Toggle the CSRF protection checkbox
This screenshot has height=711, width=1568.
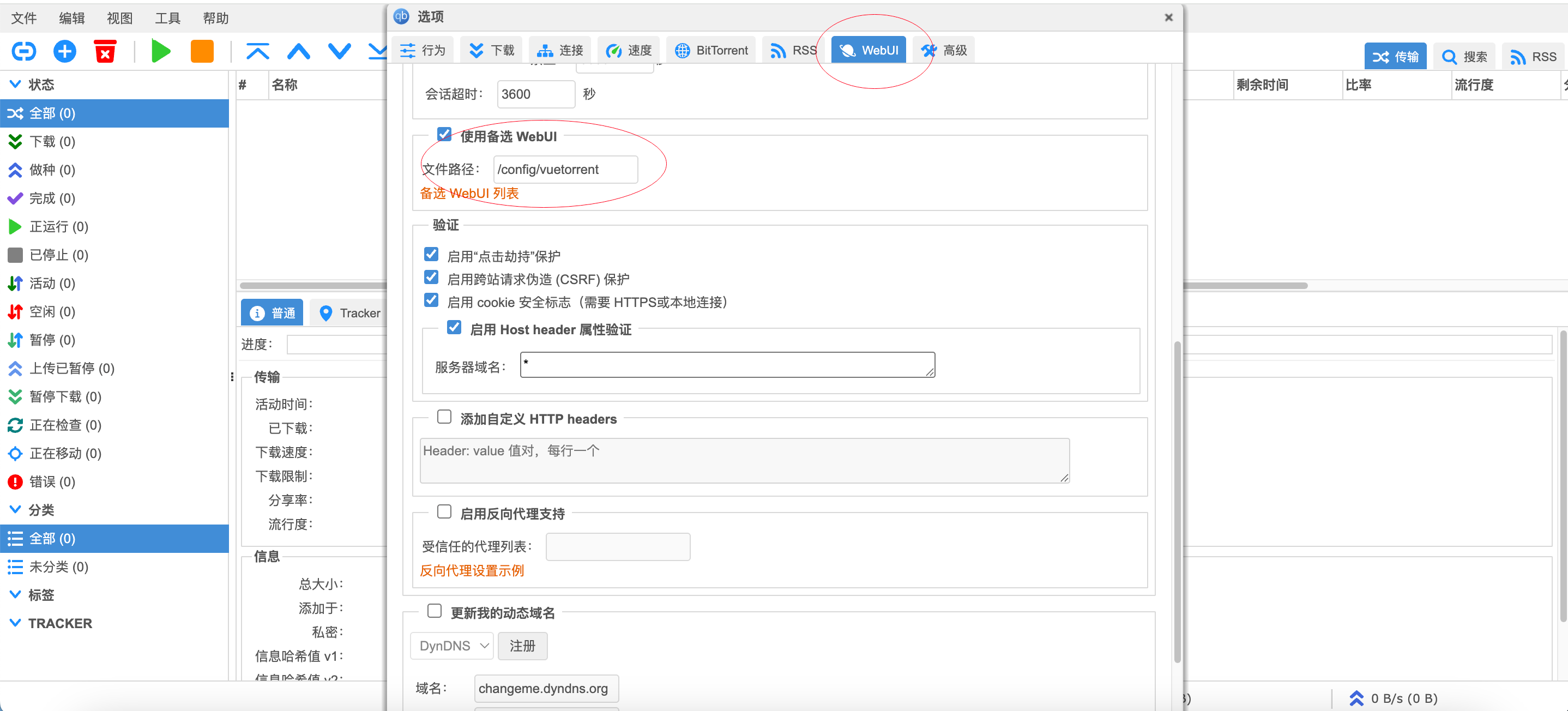coord(431,278)
